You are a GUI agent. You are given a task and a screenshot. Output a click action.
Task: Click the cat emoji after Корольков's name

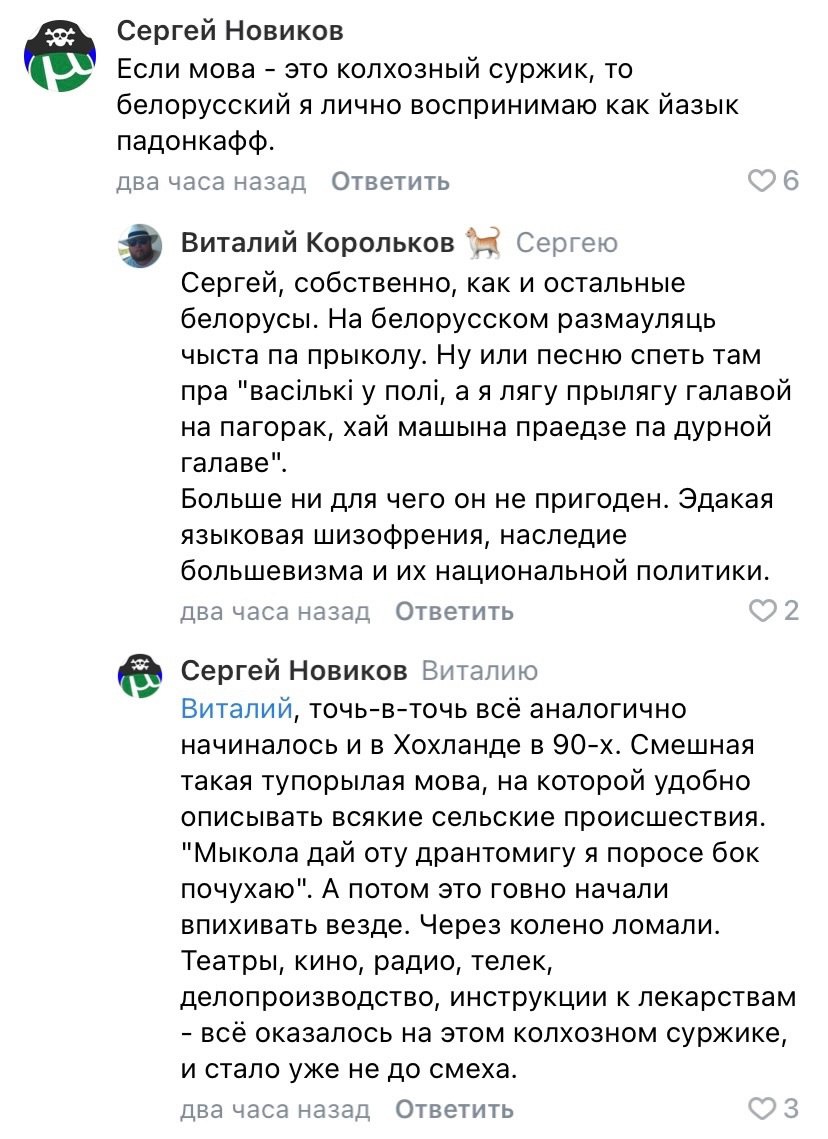[484, 243]
